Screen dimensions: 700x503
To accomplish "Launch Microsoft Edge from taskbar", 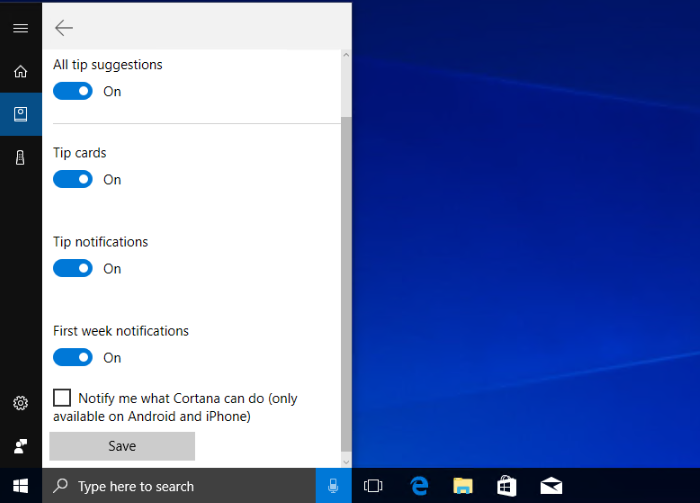I will click(x=419, y=486).
